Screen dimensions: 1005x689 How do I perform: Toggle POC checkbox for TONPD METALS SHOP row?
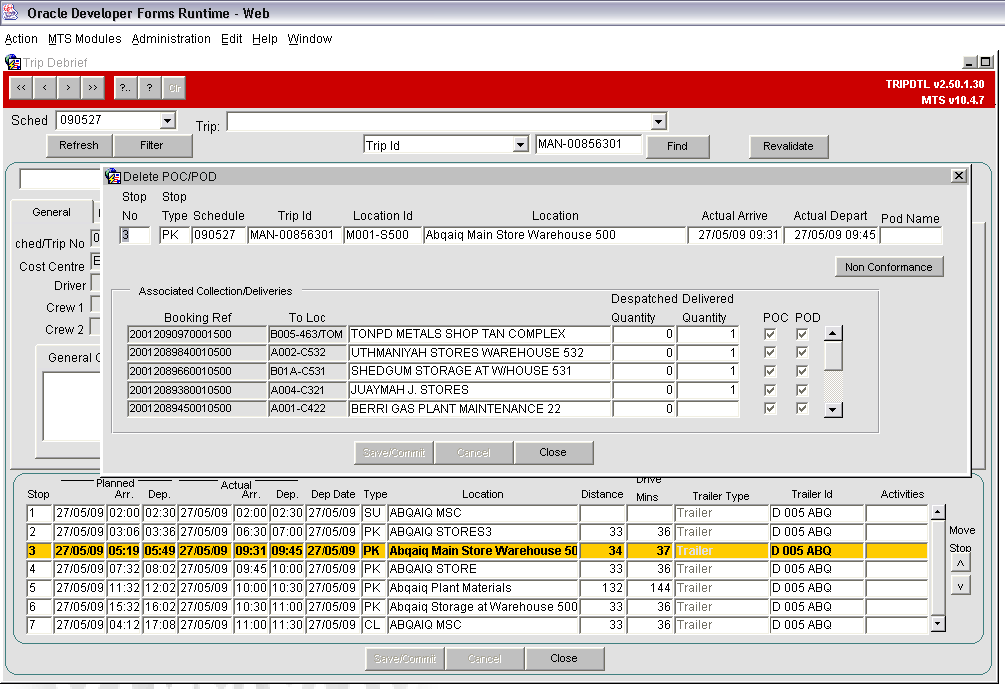(x=770, y=334)
